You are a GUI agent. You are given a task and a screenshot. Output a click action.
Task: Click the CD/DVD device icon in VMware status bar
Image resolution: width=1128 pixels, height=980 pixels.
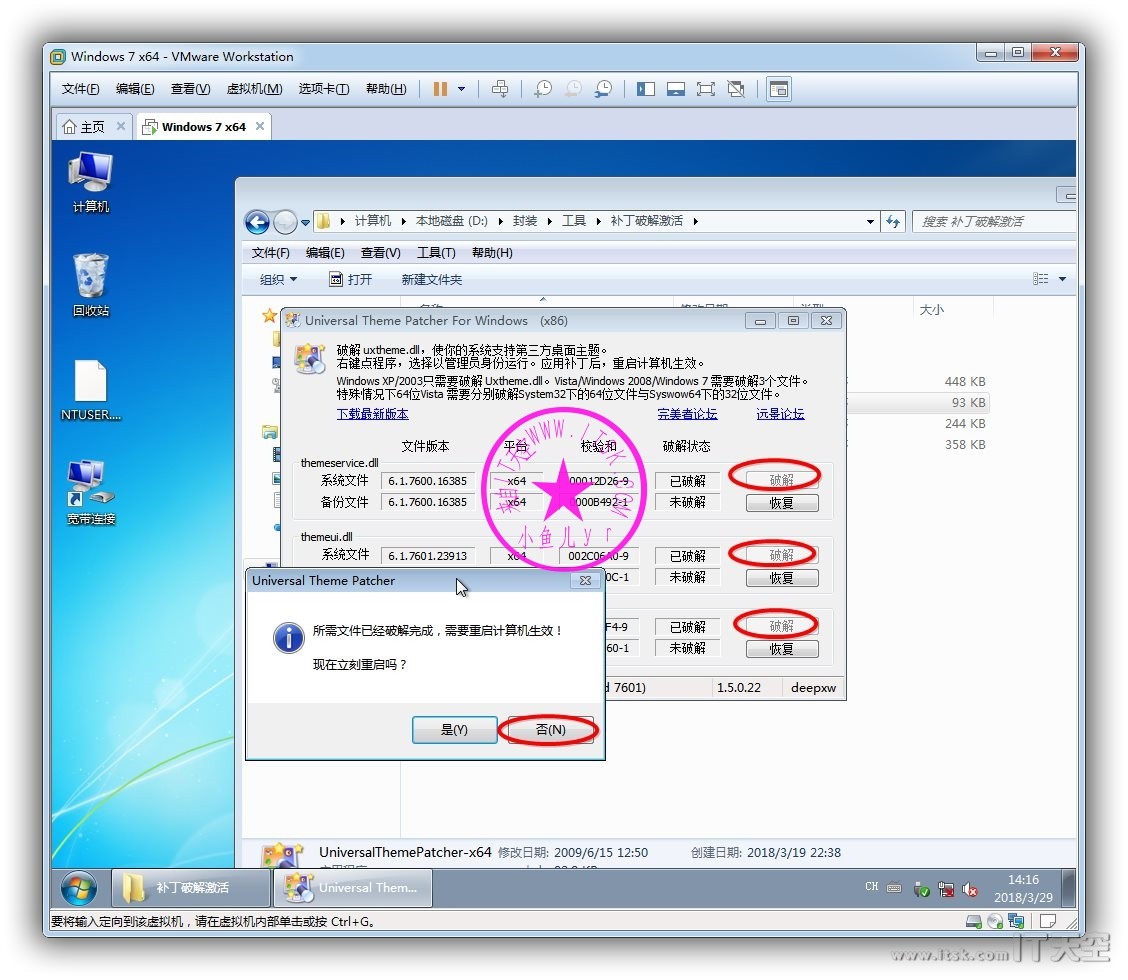pos(995,921)
